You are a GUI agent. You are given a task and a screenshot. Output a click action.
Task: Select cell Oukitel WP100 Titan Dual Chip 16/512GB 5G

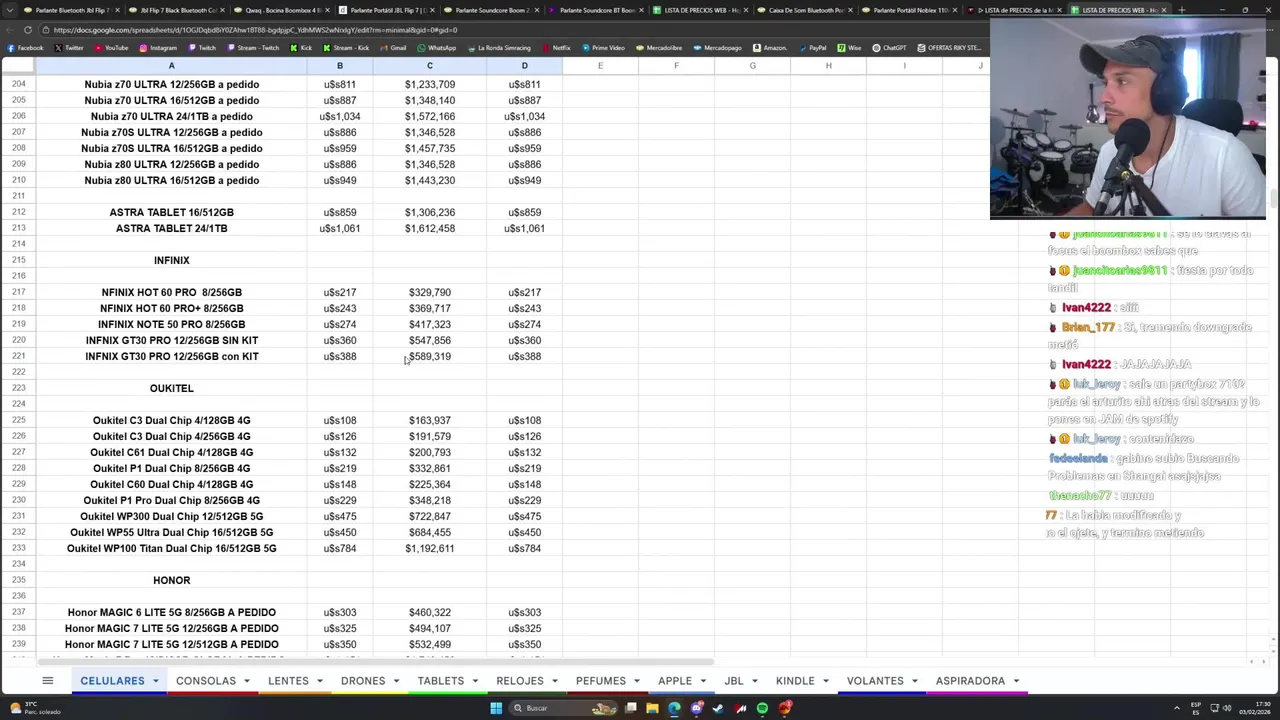pos(171,548)
